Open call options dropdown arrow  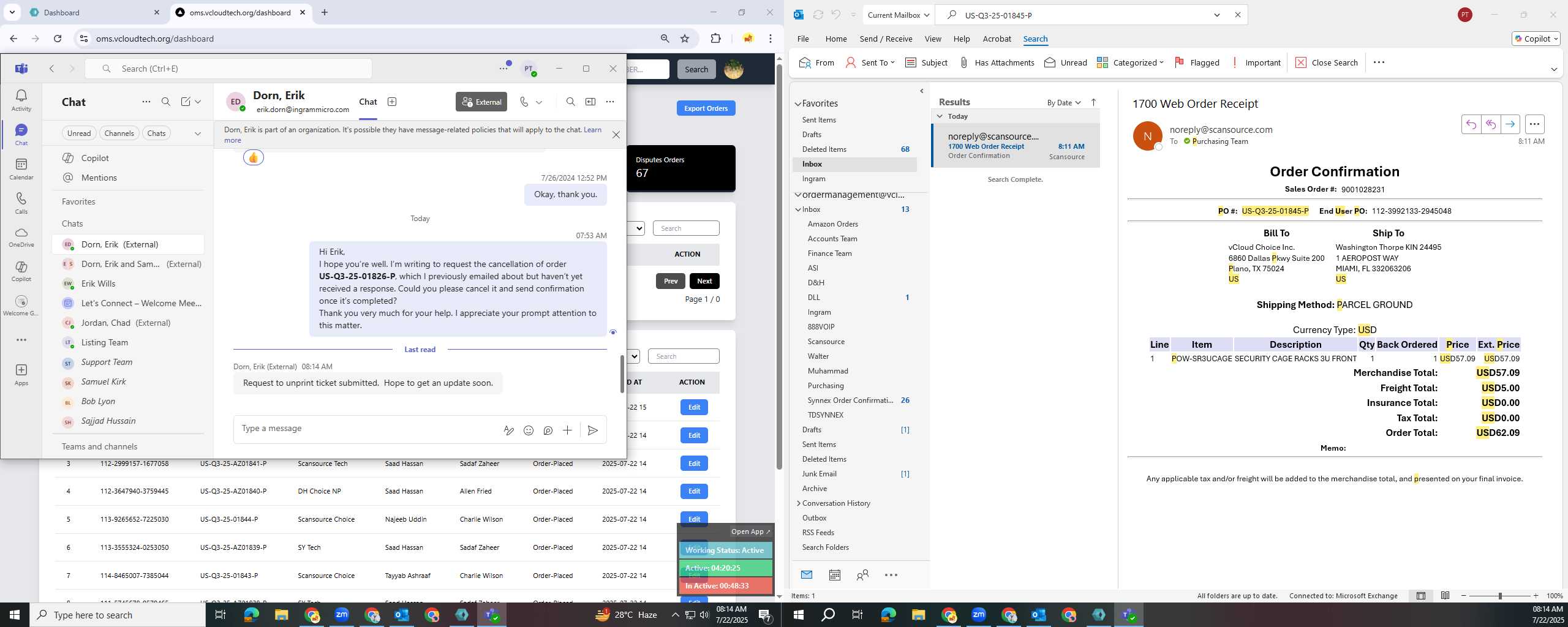tap(539, 102)
